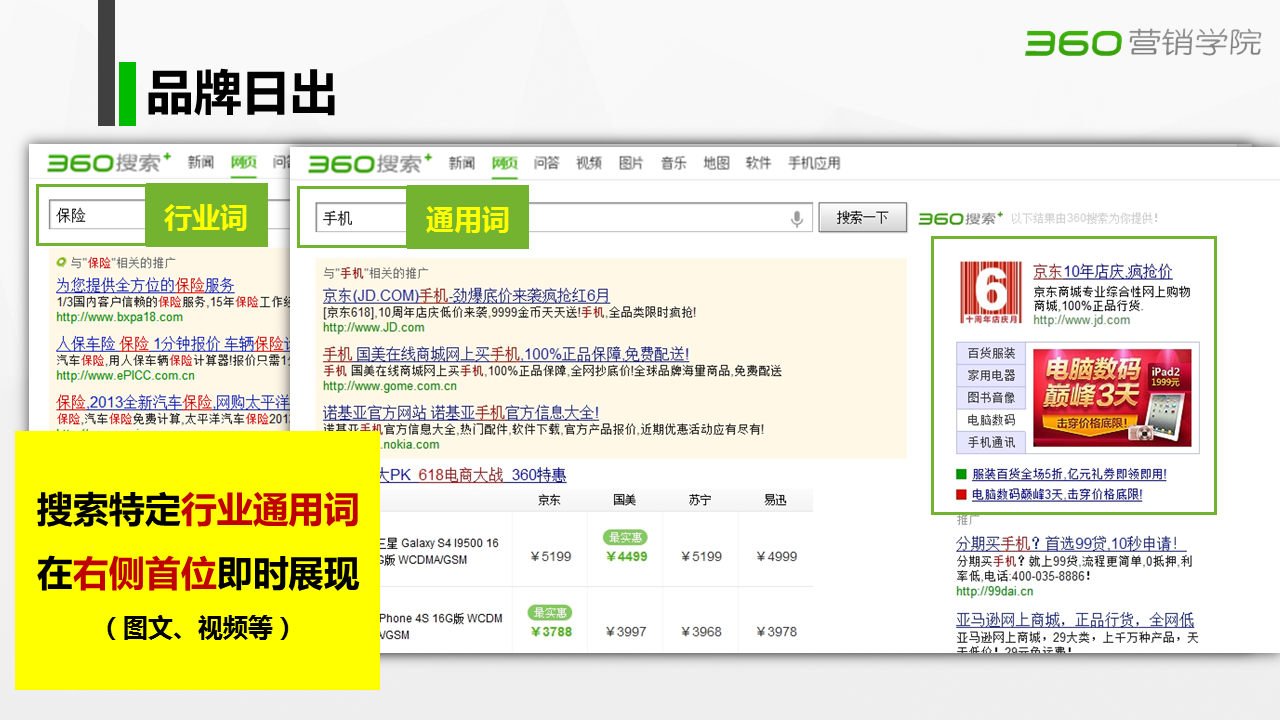Screen dimensions: 1280x720
Task: Click the ¥4999 易迅 price
Action: (x=776, y=556)
